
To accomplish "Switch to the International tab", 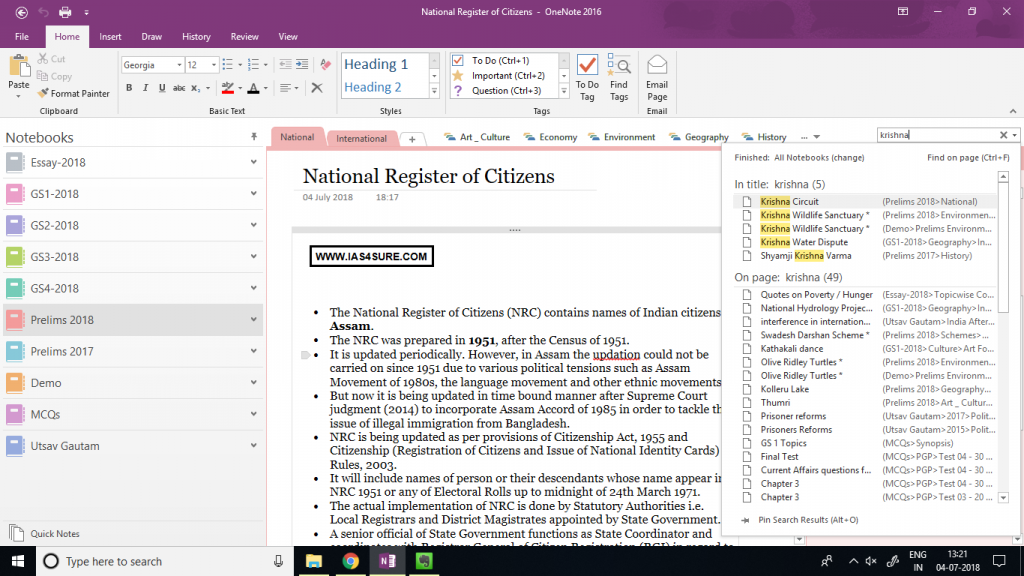I will [361, 139].
